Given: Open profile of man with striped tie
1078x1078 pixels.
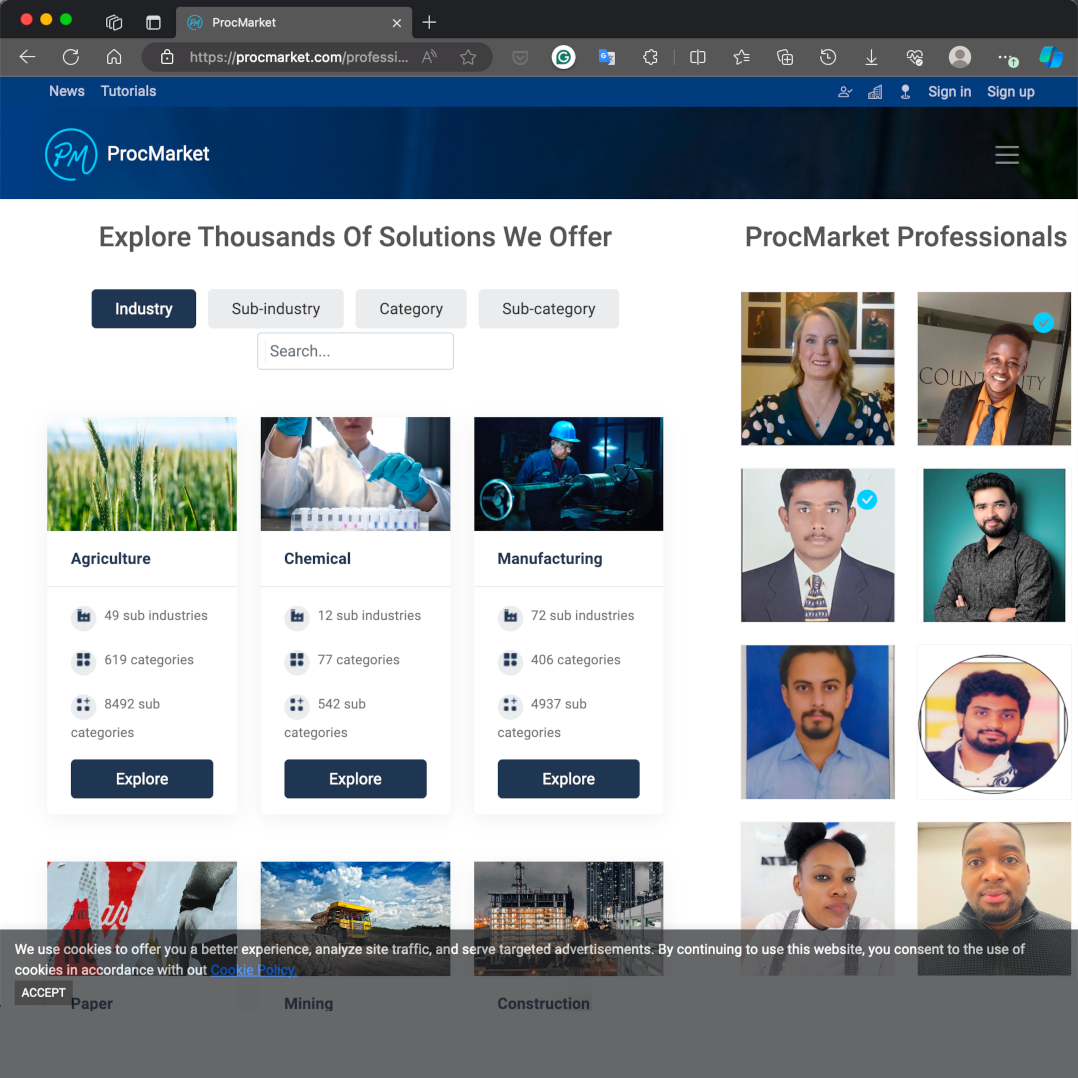Looking at the screenshot, I should pos(817,545).
